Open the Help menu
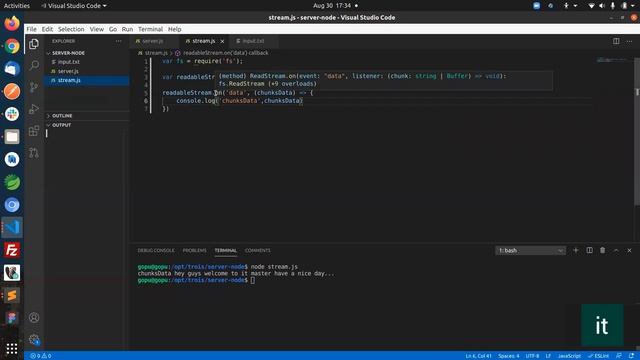Screen dimensions: 640x360 tap(174, 29)
